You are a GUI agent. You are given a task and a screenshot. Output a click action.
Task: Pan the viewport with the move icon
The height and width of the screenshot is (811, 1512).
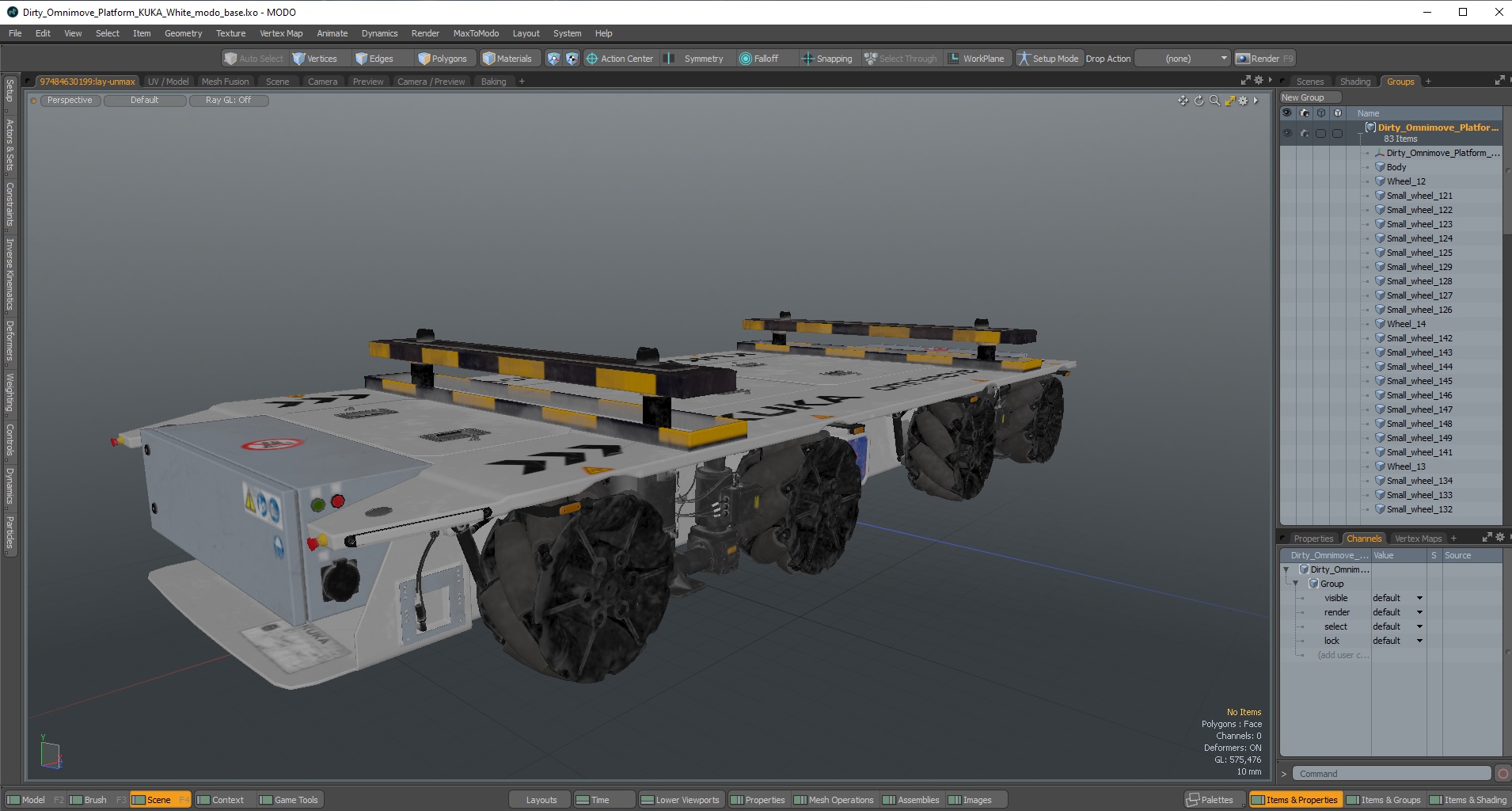click(1183, 101)
